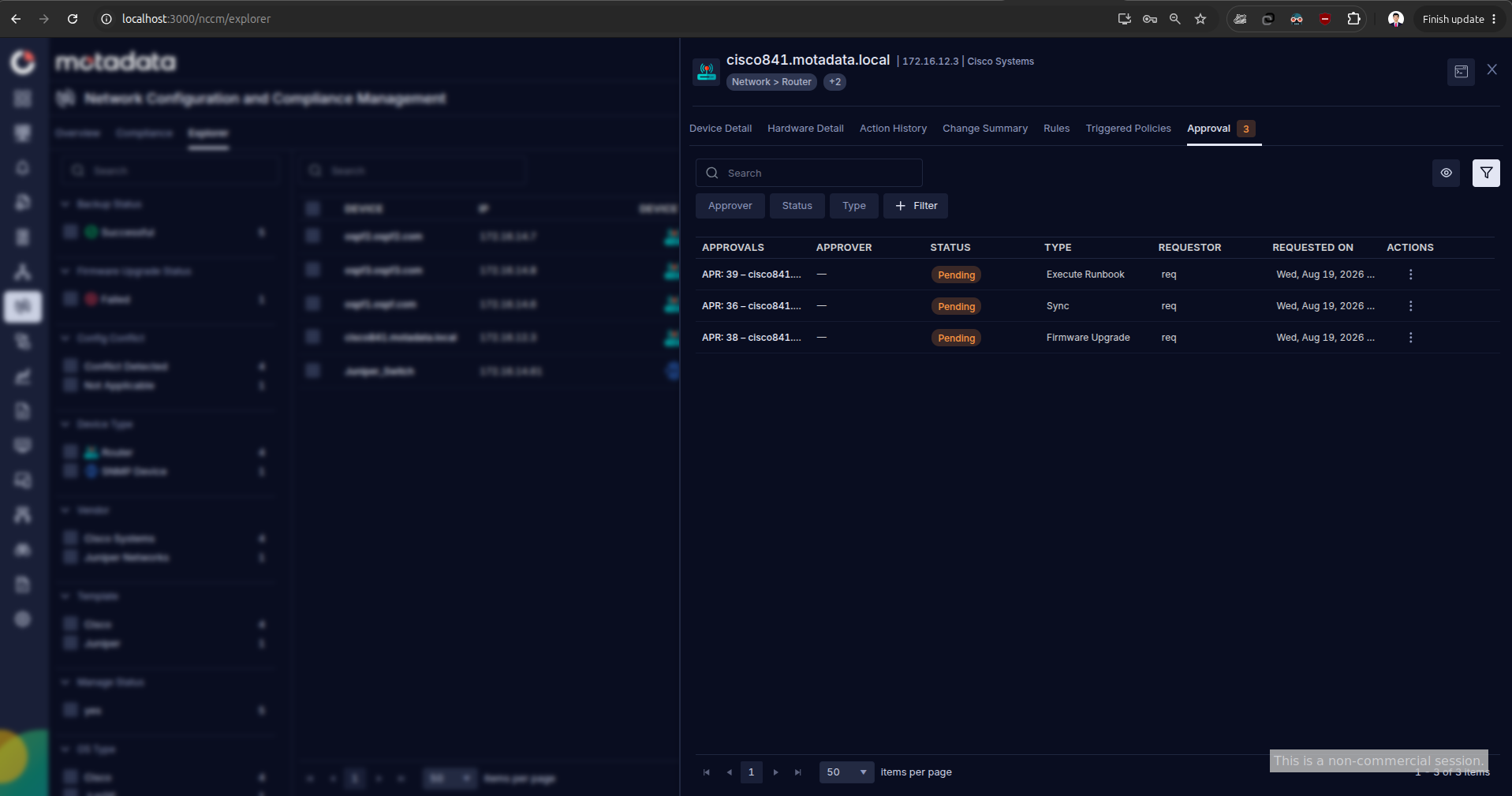Open browser extensions puzzle icon

[x=1353, y=19]
